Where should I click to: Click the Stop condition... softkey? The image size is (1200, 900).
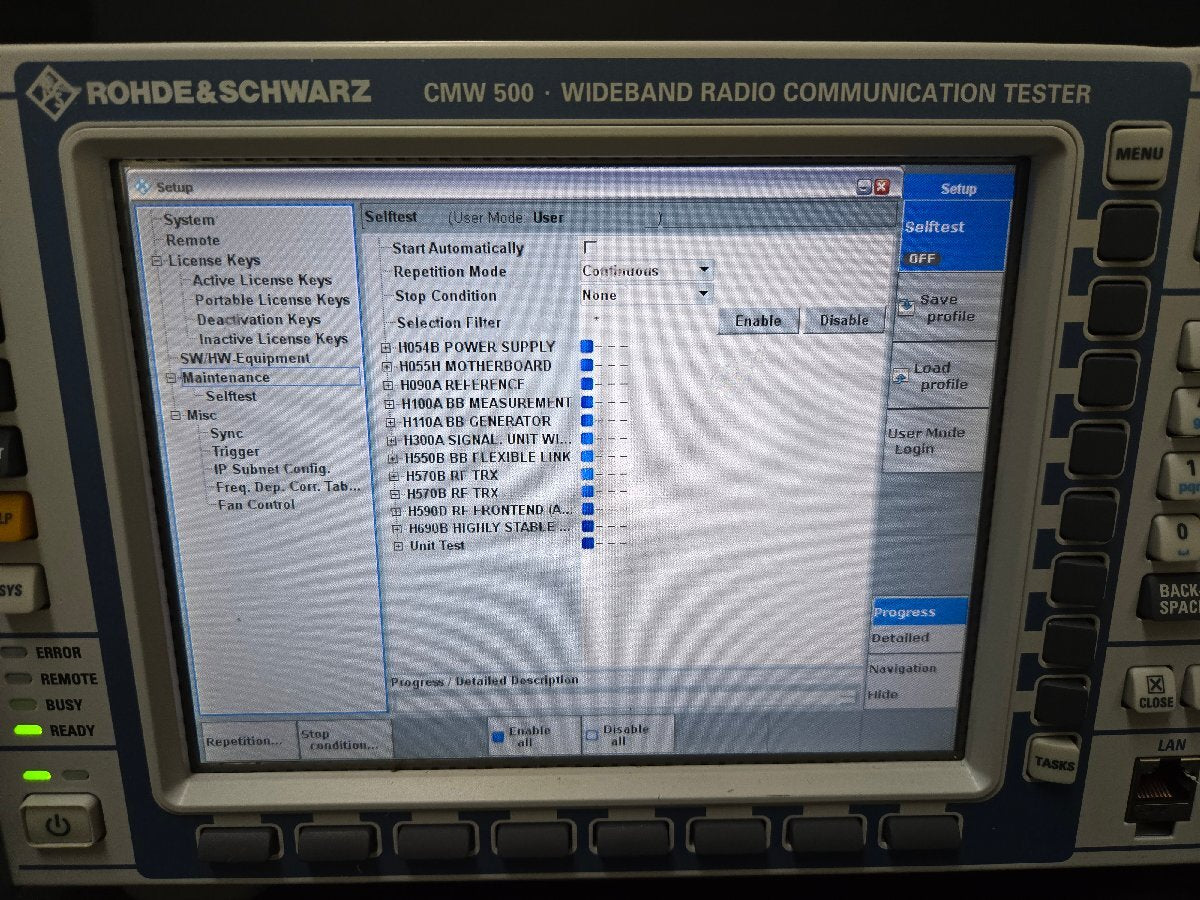(x=344, y=739)
